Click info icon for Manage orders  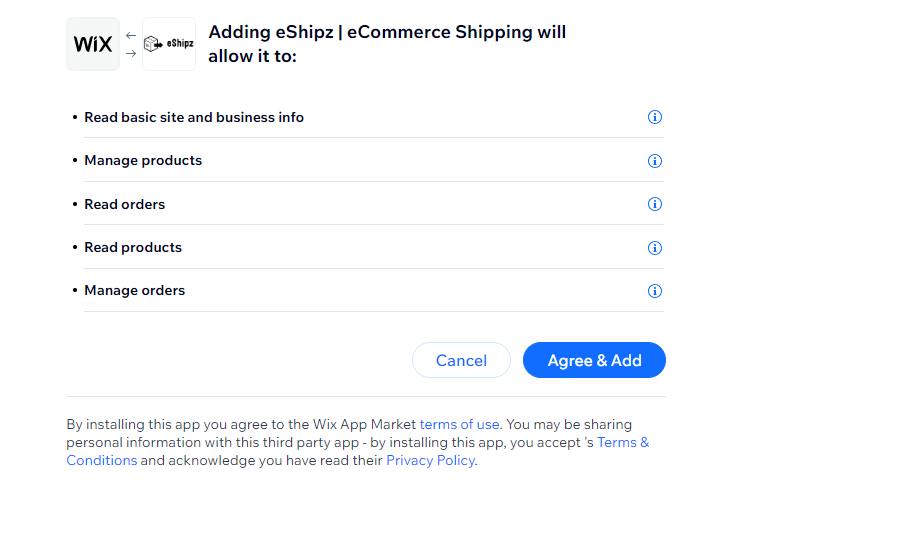655,291
